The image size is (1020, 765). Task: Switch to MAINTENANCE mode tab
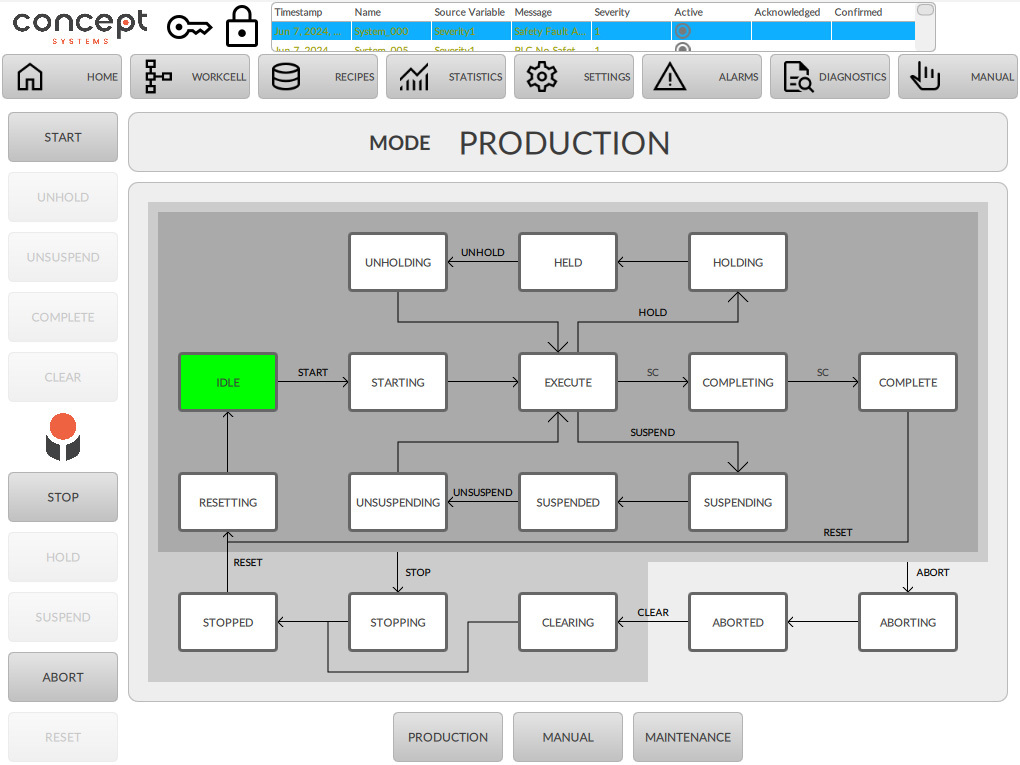pos(688,737)
